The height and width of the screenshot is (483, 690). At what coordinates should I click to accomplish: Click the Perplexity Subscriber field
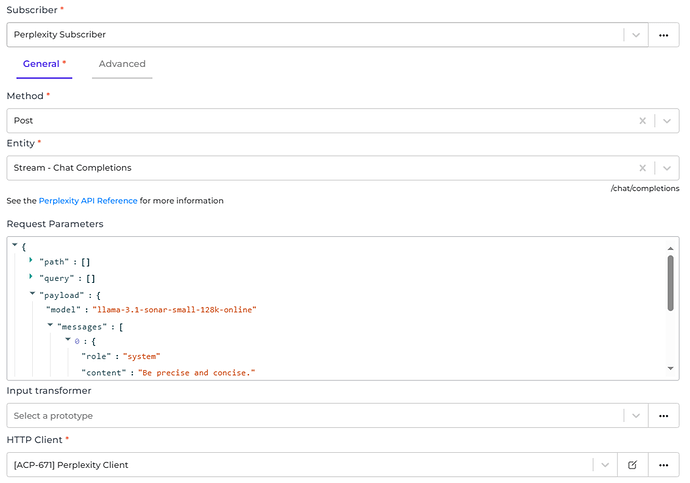[x=327, y=35]
